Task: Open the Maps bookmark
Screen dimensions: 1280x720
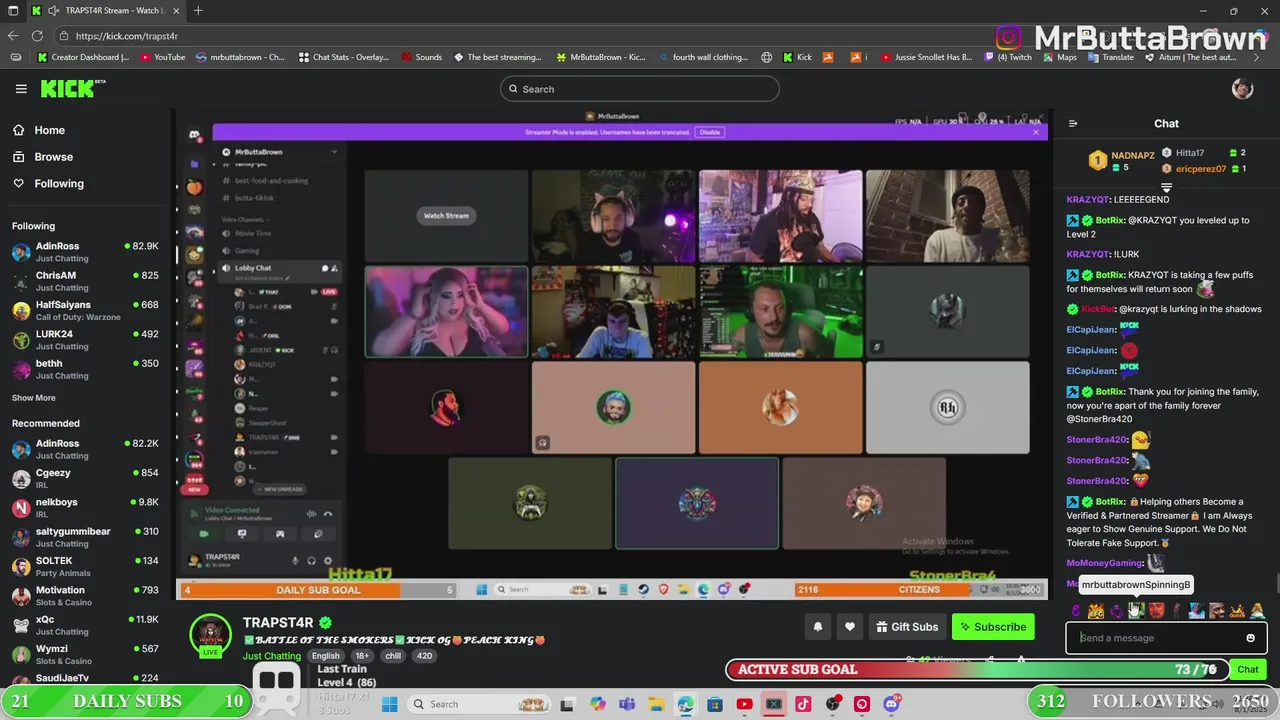Action: 1059,57
